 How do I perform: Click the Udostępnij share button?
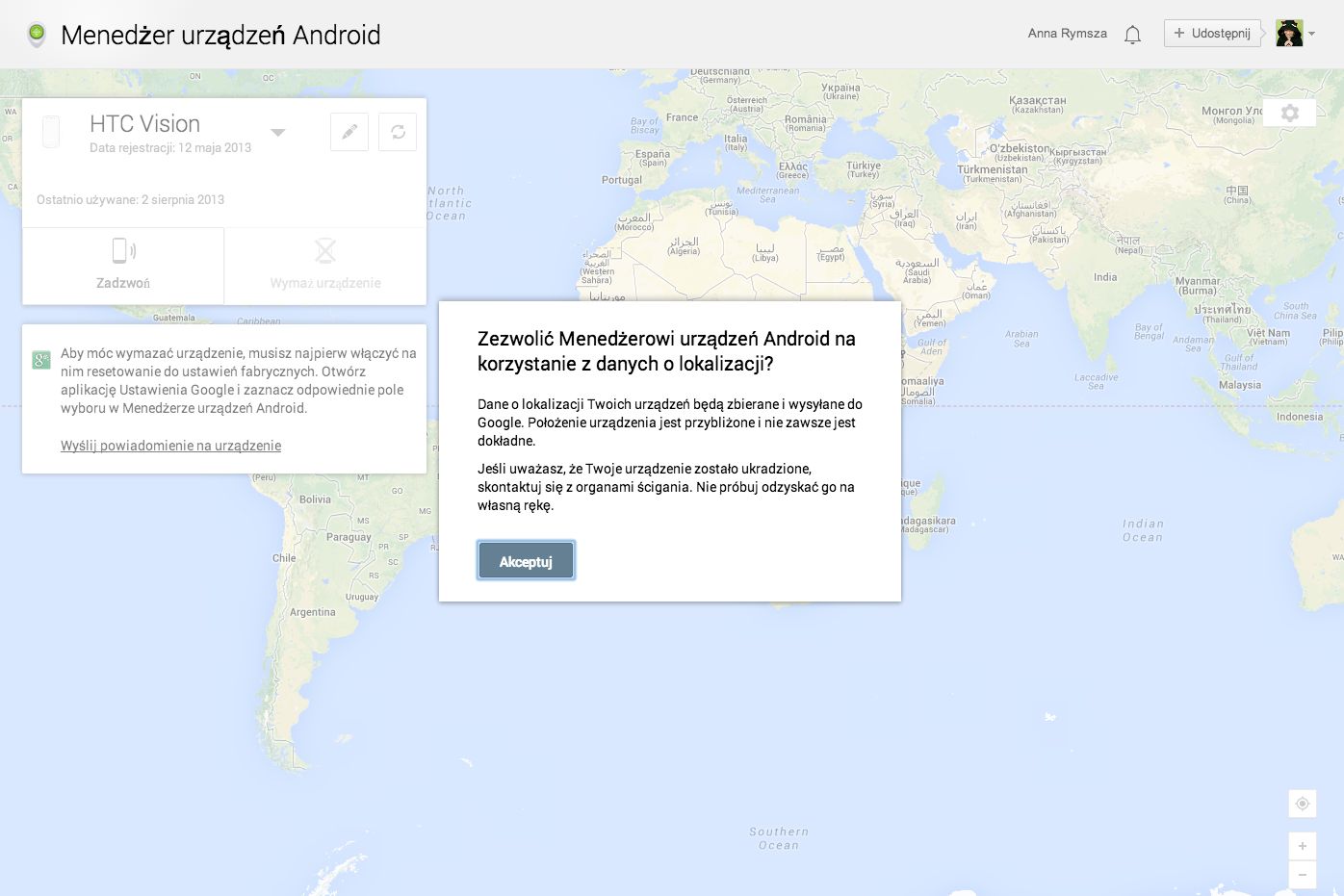tap(1212, 33)
